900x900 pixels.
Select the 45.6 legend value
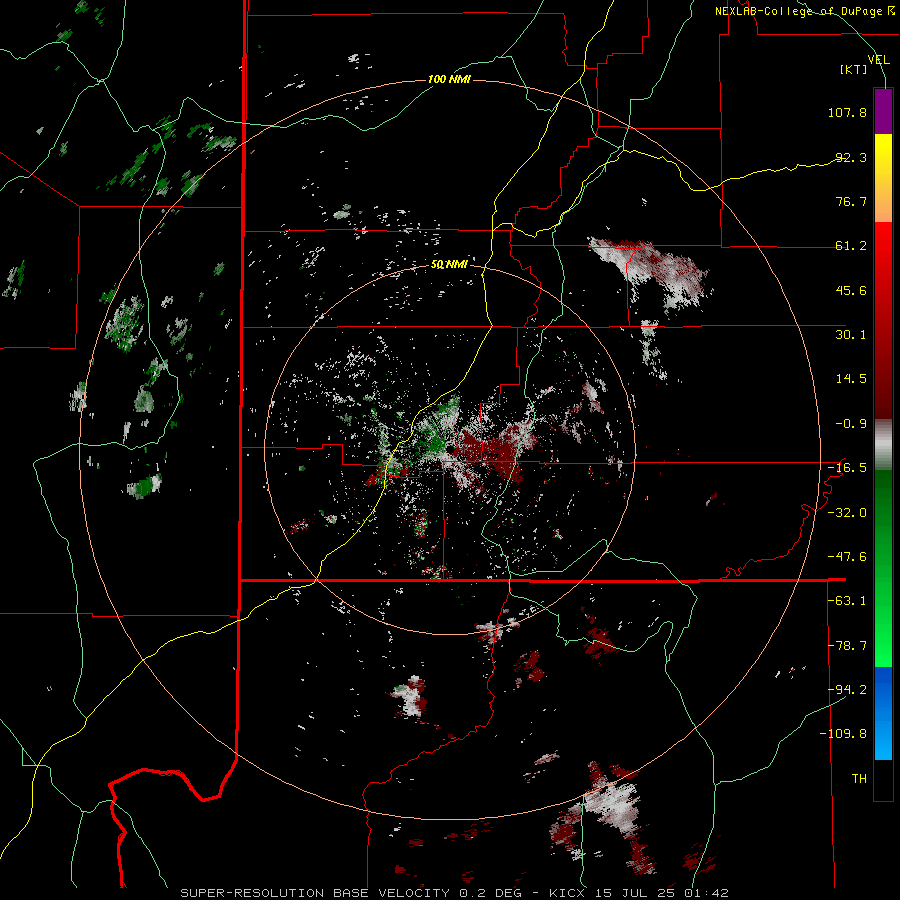click(851, 290)
